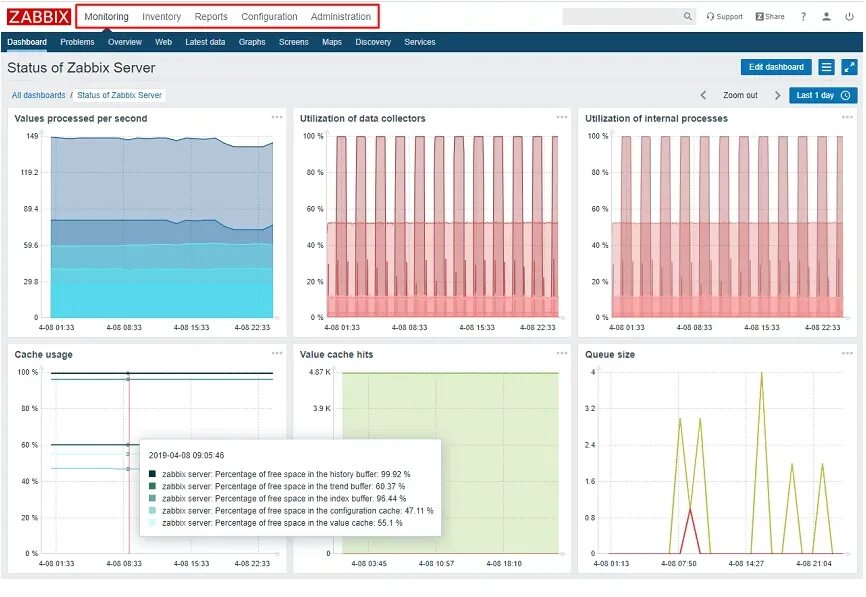
Task: Click the red spike in Queue size graph
Action: pos(690,511)
